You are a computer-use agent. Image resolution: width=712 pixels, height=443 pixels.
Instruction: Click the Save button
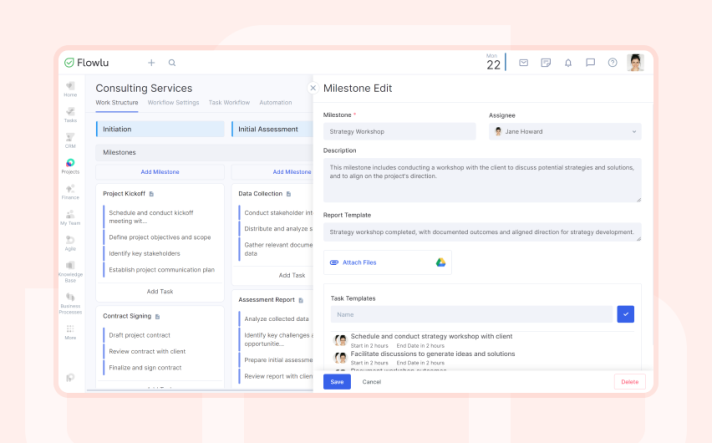(337, 382)
